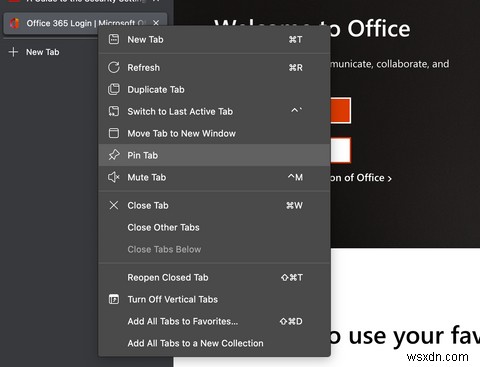Screen dimensions: 480x367
Task: Choose Pin Tab from the menu
Action: (214, 155)
